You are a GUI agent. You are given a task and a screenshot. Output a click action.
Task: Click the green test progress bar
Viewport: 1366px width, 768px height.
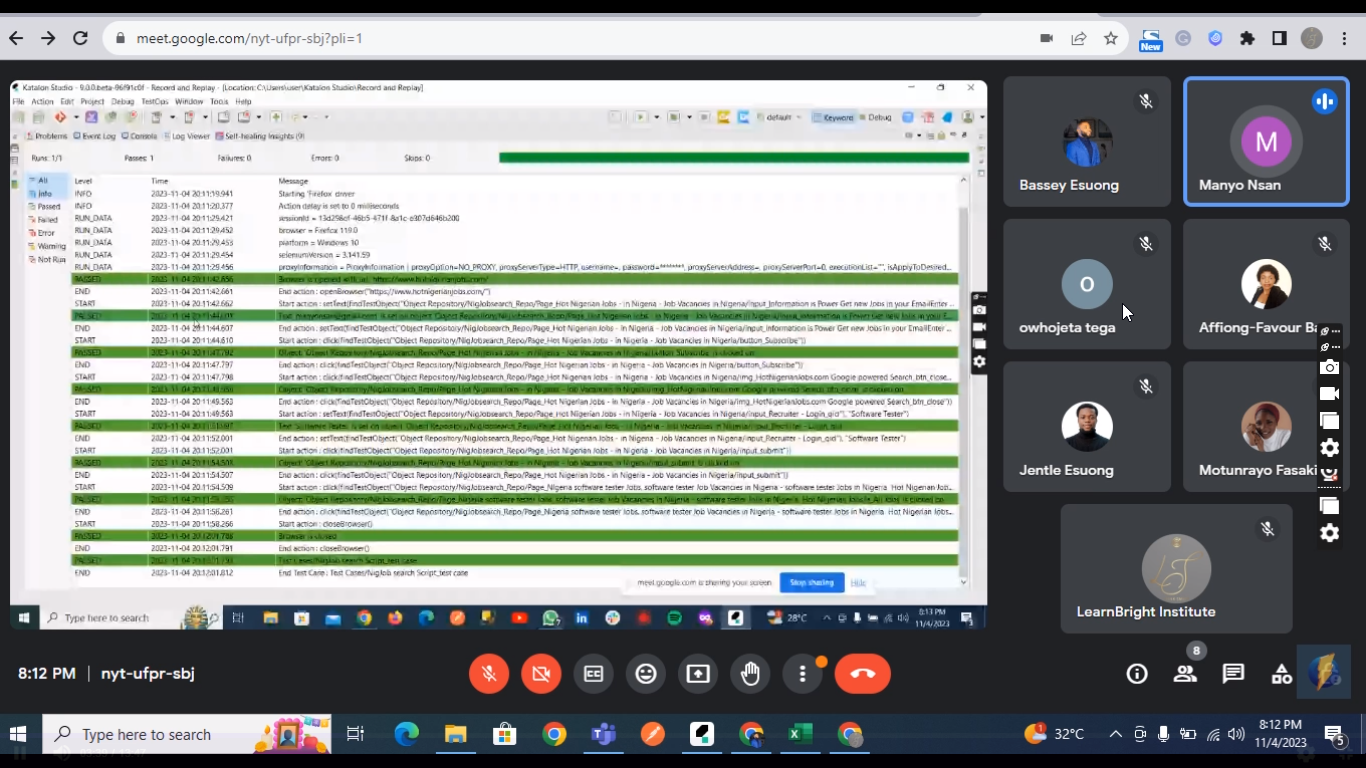tap(734, 157)
